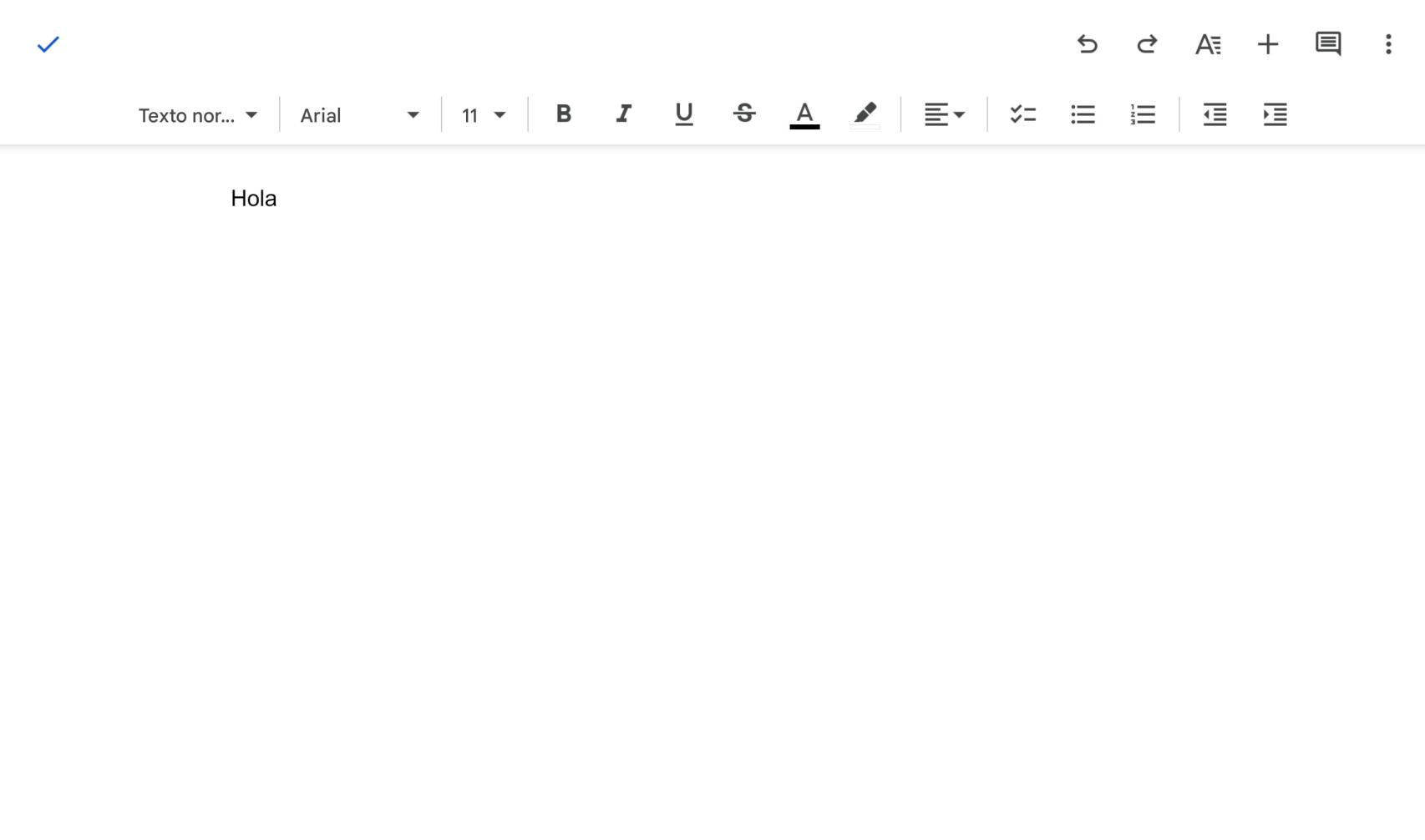Screen dimensions: 1425x840
Task: Open the text alignment options
Action: pyautogui.click(x=944, y=114)
